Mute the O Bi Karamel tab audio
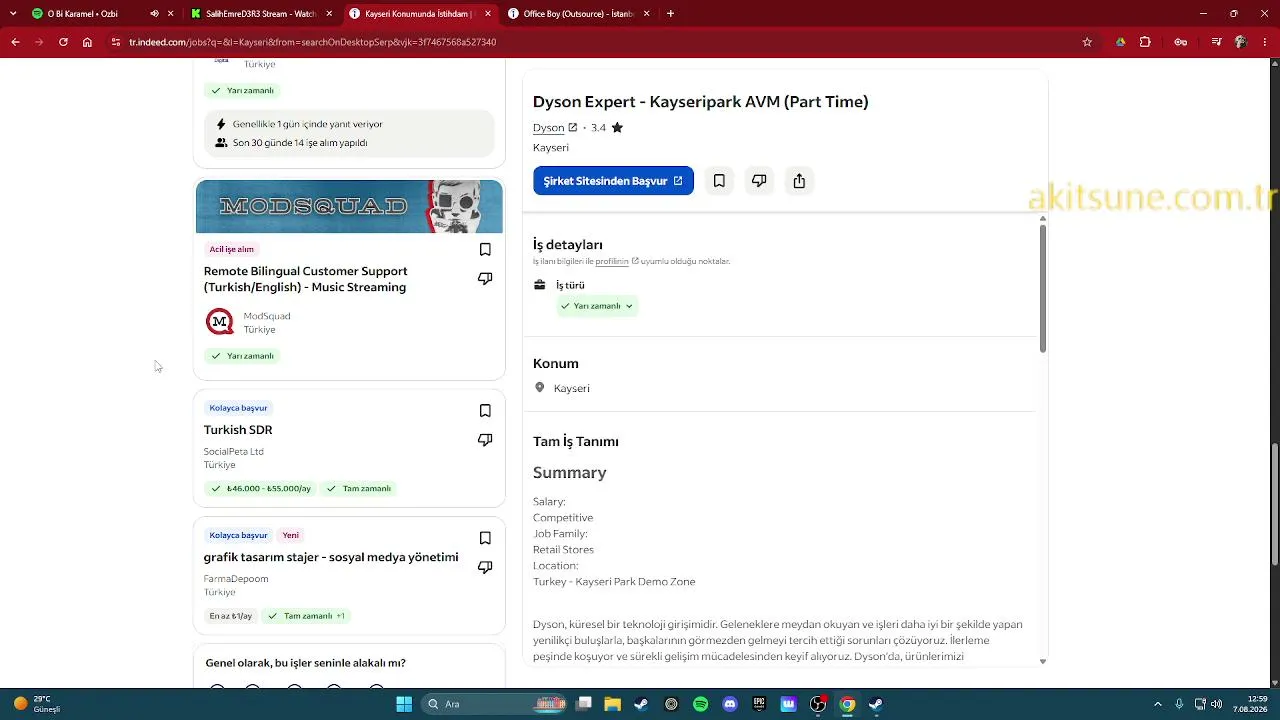Screen dimensions: 1280x720 pyautogui.click(x=154, y=14)
